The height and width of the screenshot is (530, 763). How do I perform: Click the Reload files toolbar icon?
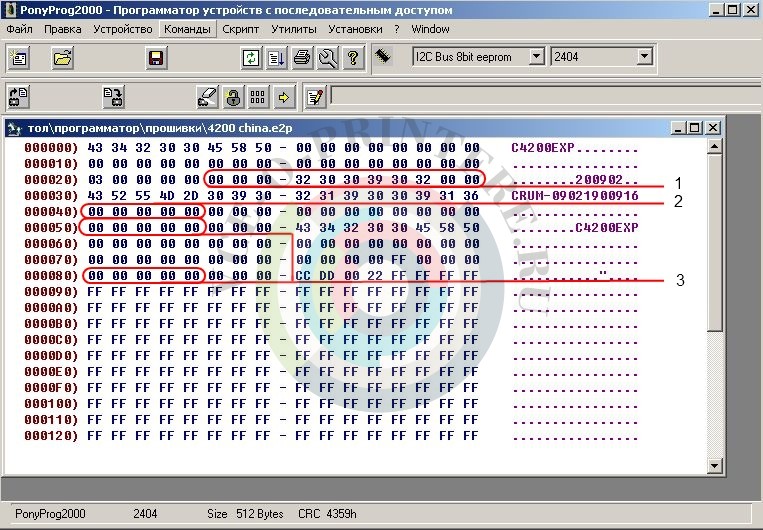[251, 58]
